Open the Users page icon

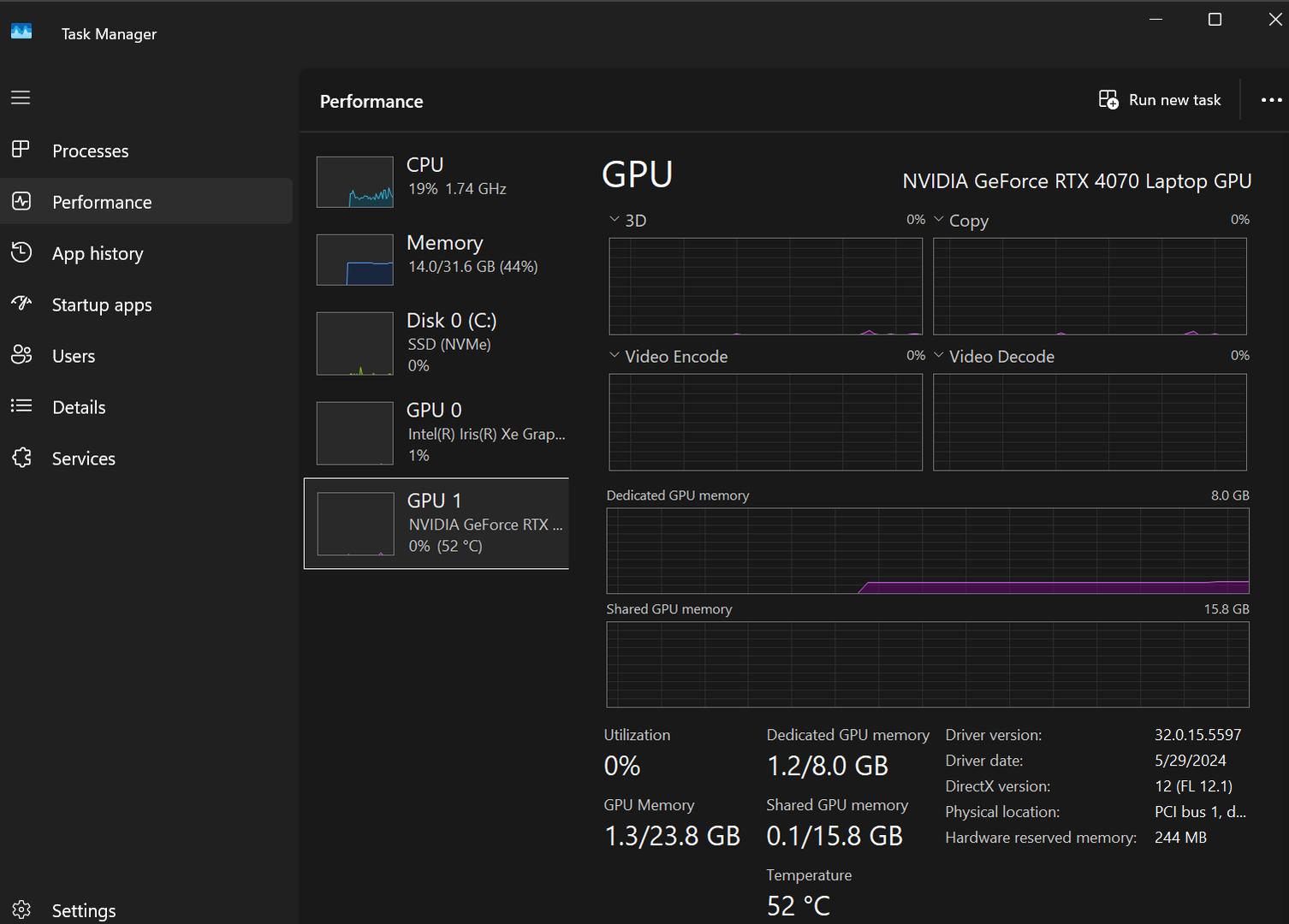[21, 355]
